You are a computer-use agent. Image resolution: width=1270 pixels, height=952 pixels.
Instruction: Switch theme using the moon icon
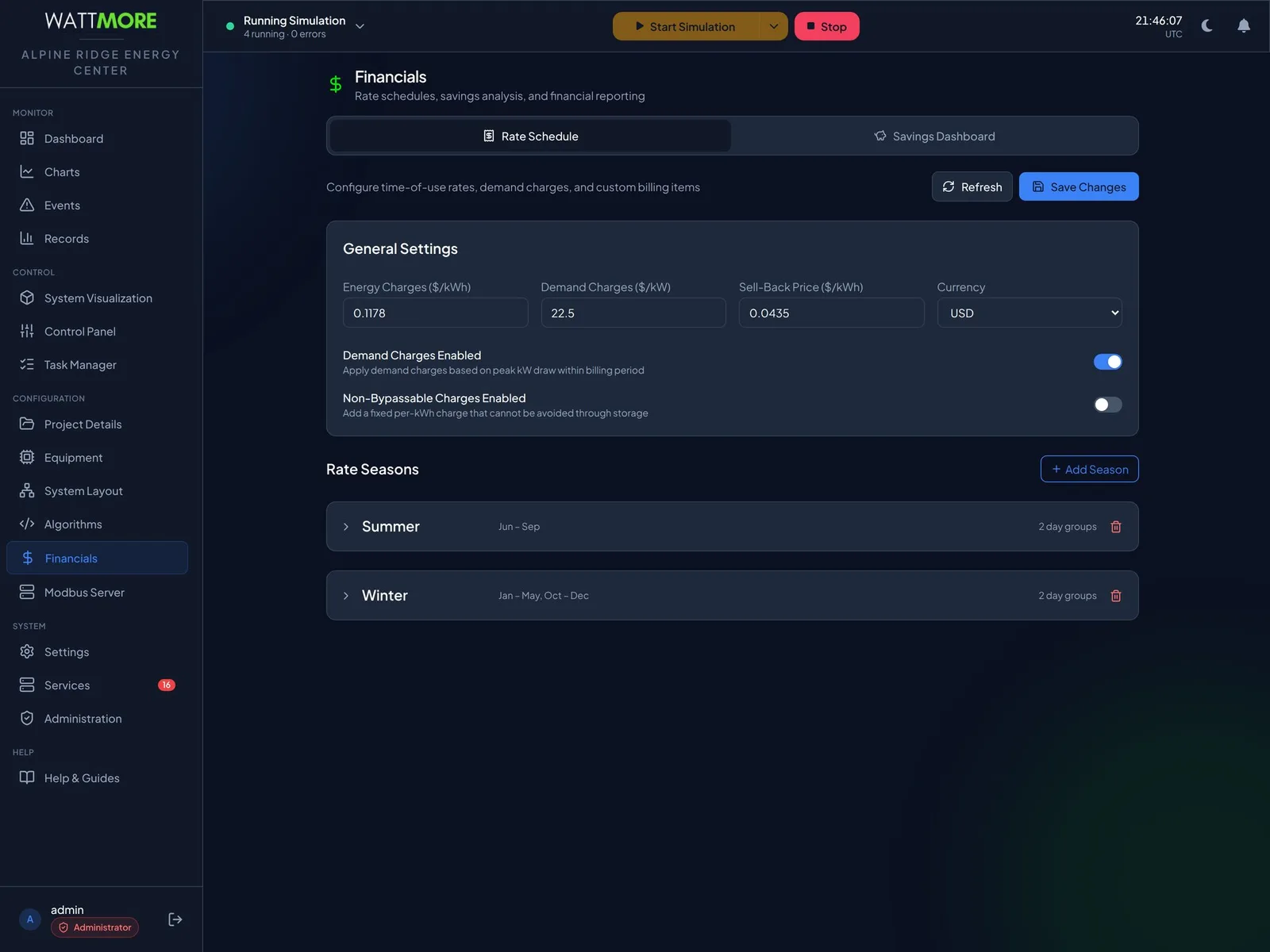pos(1207,26)
